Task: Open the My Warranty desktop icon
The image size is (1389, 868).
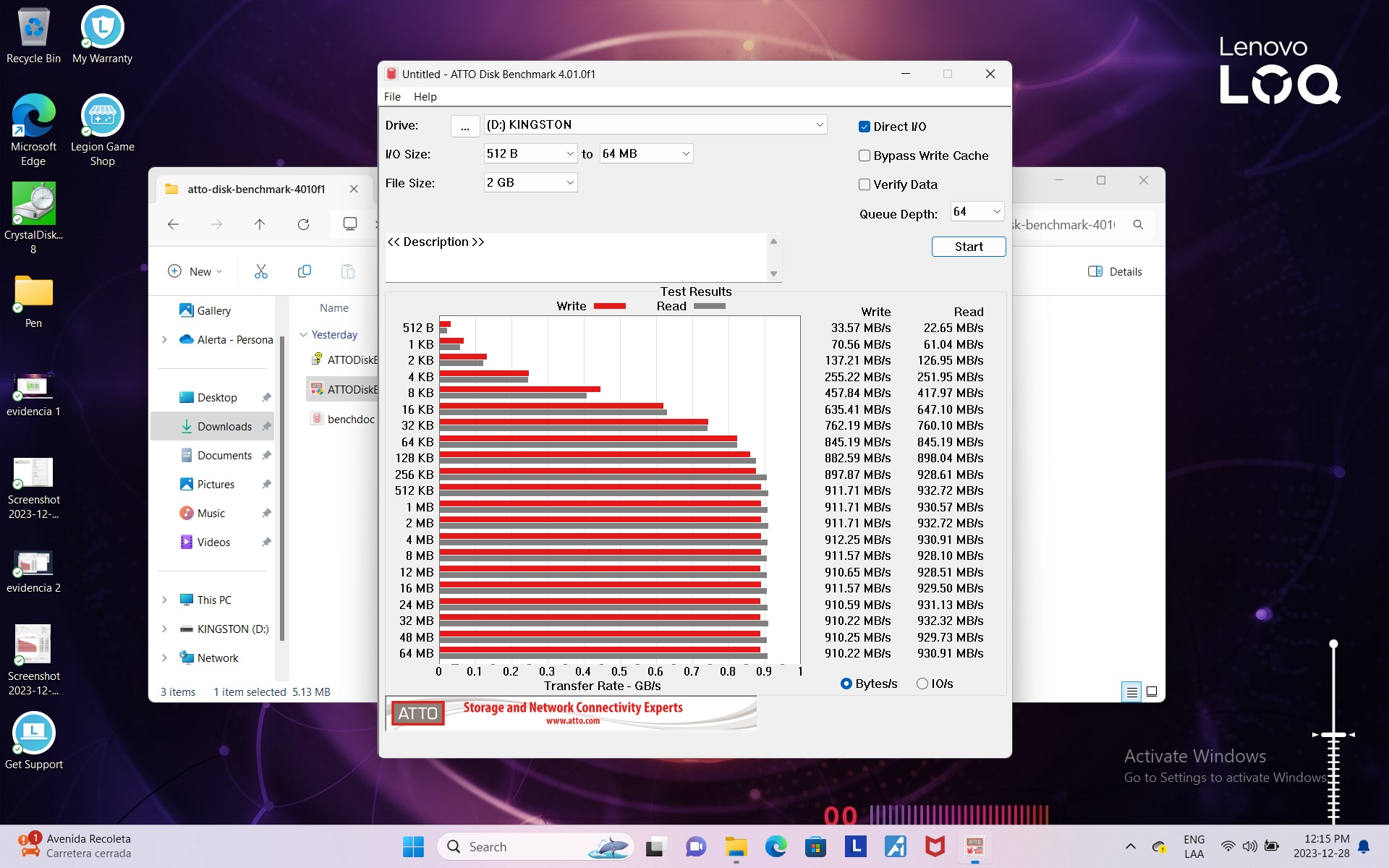Action: click(x=102, y=36)
